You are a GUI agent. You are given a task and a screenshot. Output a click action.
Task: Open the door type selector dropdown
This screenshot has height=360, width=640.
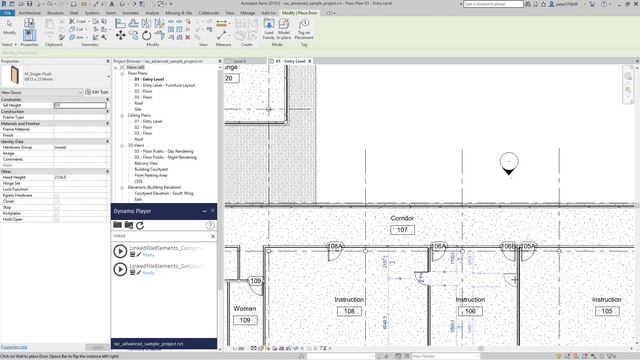pos(108,76)
